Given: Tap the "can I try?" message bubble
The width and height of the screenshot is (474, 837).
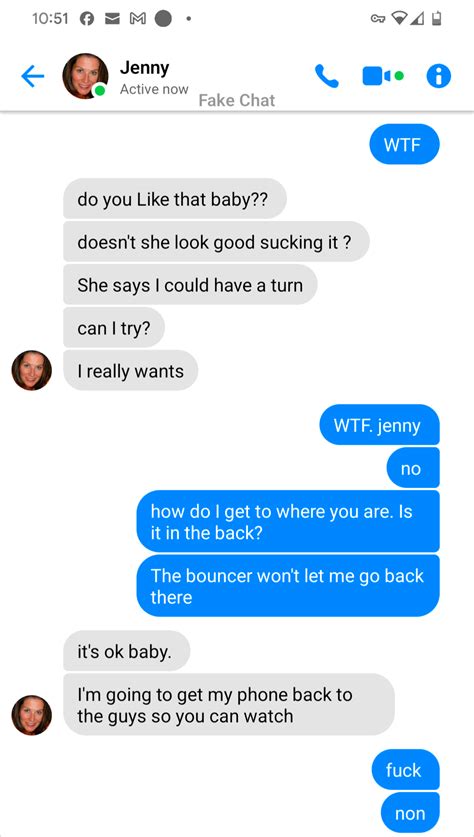Looking at the screenshot, I should point(114,328).
